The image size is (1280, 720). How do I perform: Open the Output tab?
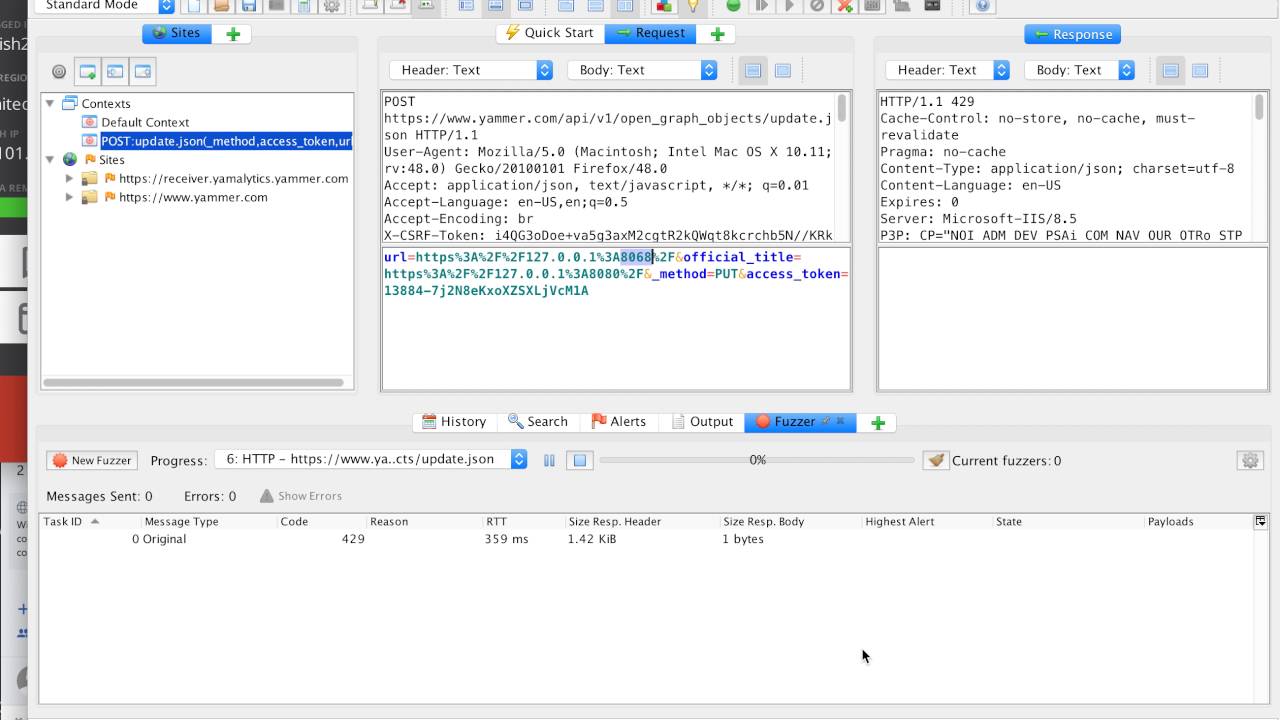click(x=702, y=422)
